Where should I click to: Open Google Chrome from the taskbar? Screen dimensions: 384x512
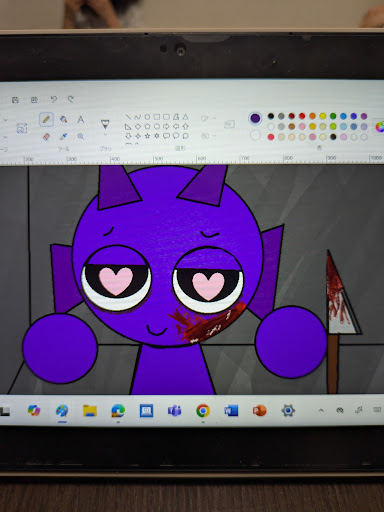tap(203, 411)
